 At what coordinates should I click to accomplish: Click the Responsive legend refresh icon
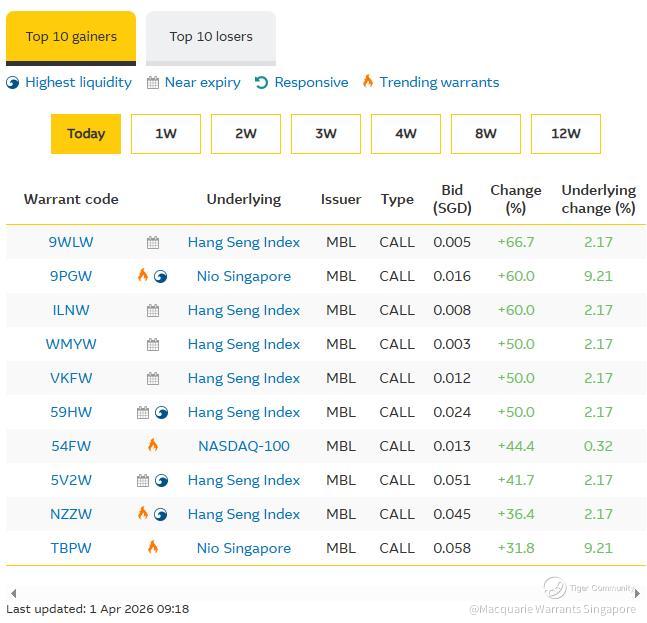pyautogui.click(x=261, y=83)
